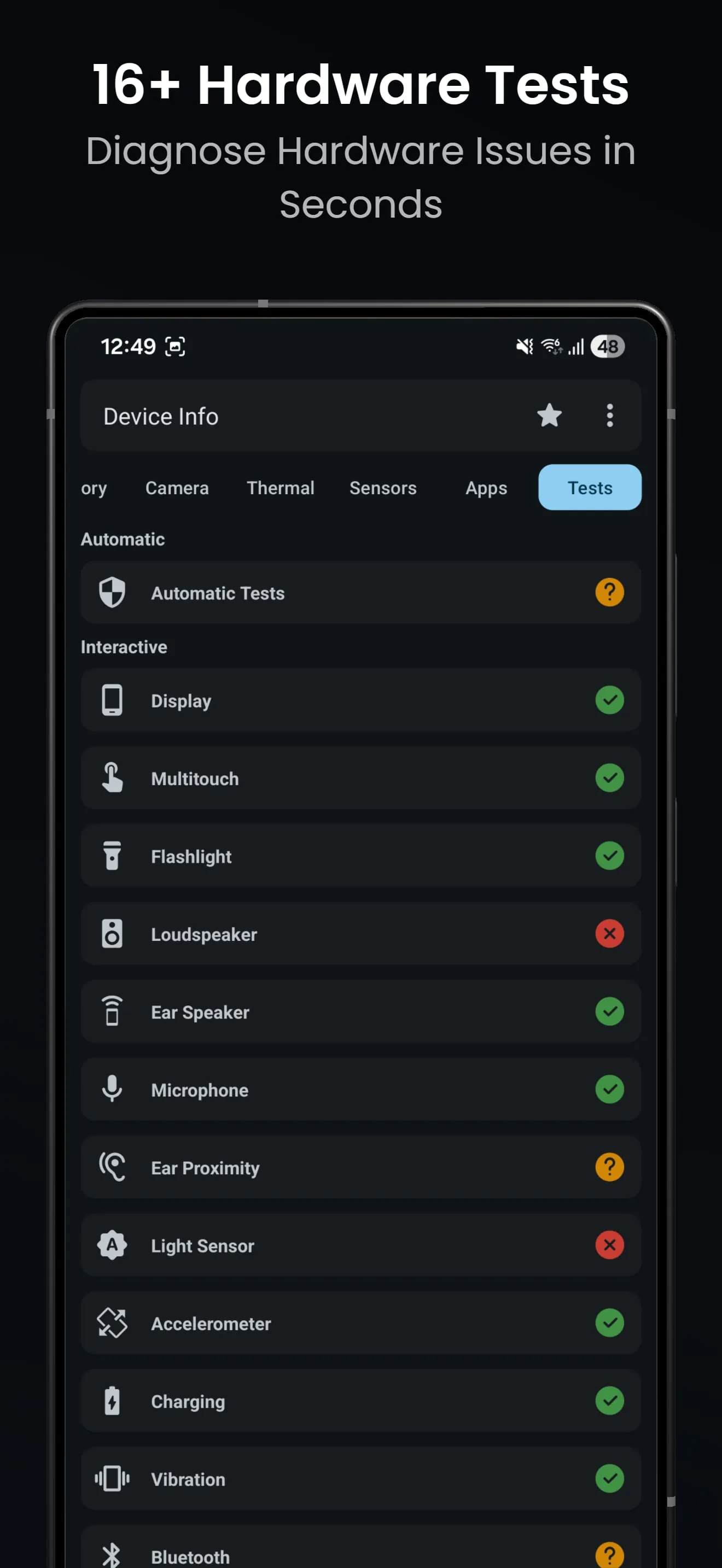Image resolution: width=722 pixels, height=1568 pixels.
Task: Open the Thermal tab
Action: click(x=280, y=488)
